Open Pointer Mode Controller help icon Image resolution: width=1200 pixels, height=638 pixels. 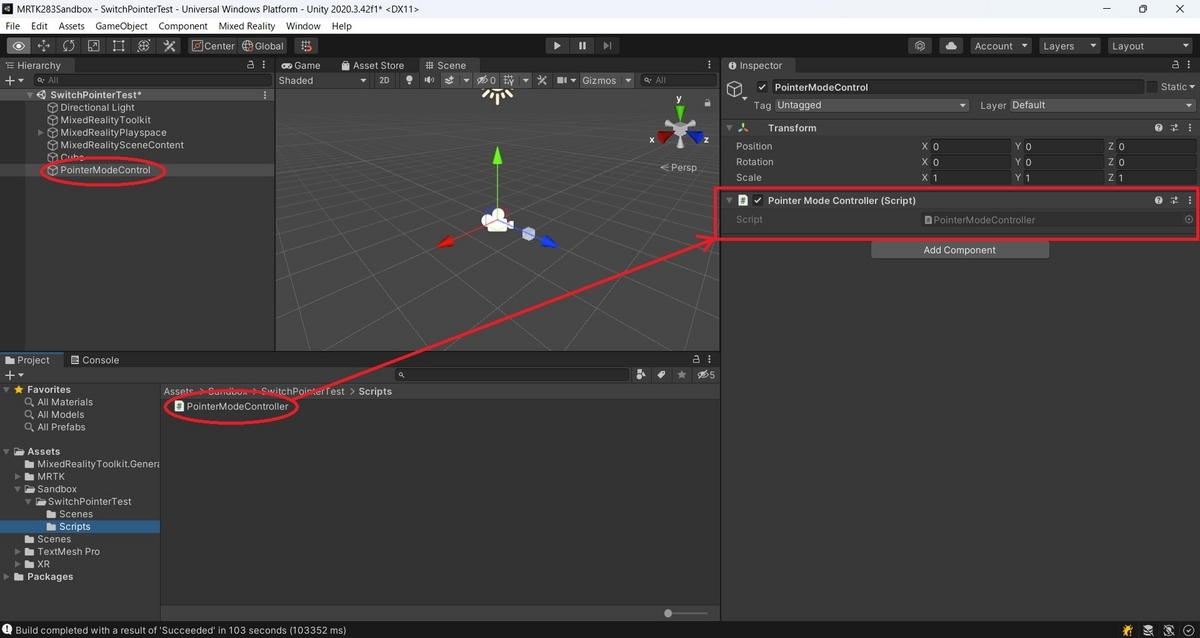click(1159, 200)
